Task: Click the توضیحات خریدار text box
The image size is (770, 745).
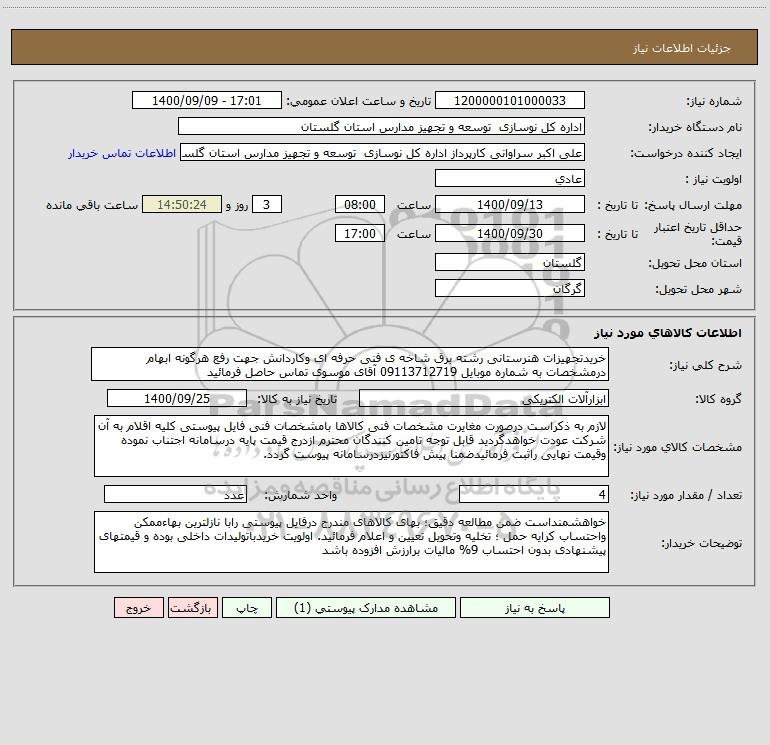Action: click(x=351, y=542)
